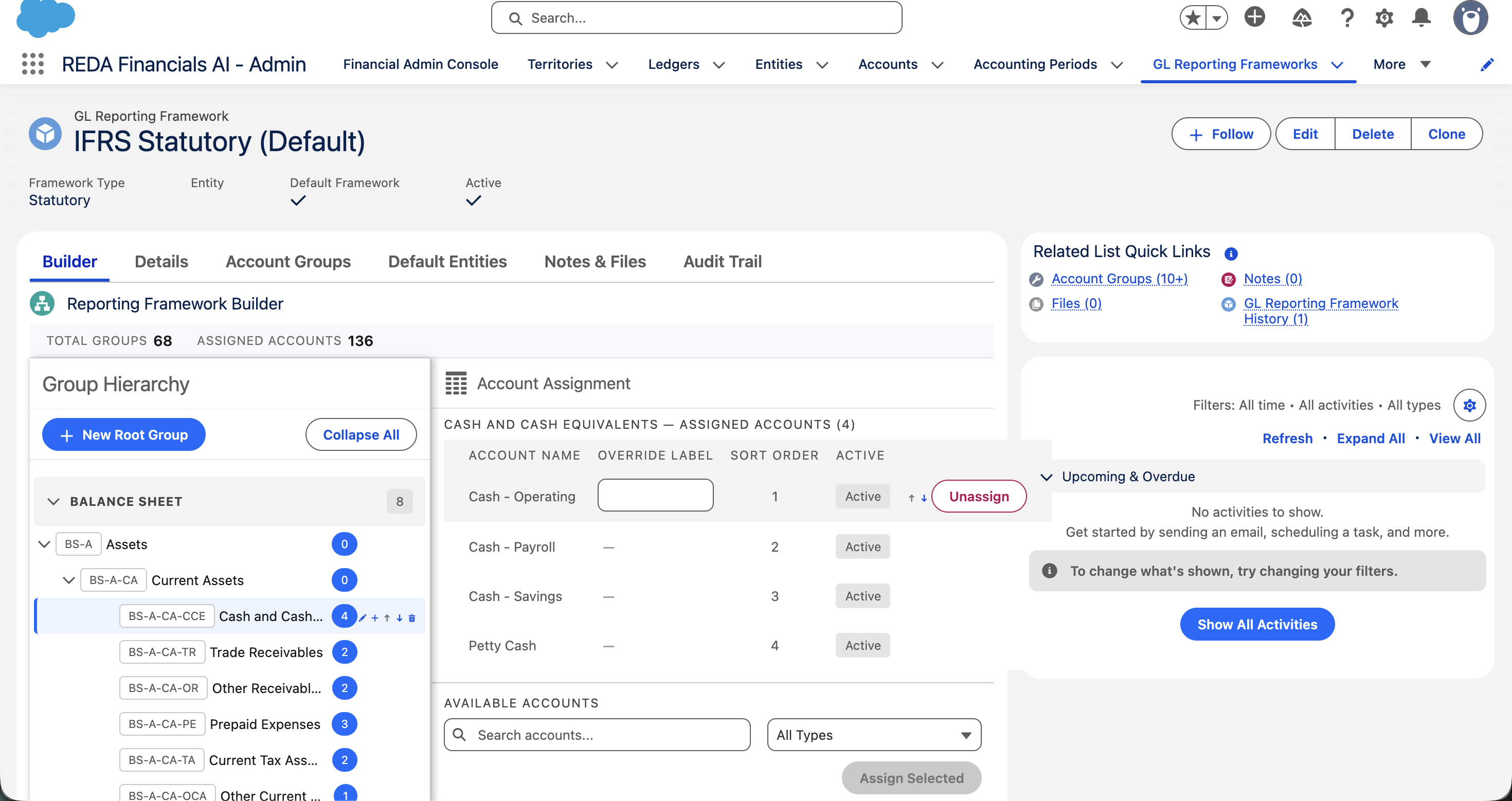
Task: Open the help question mark icon
Action: (1347, 17)
